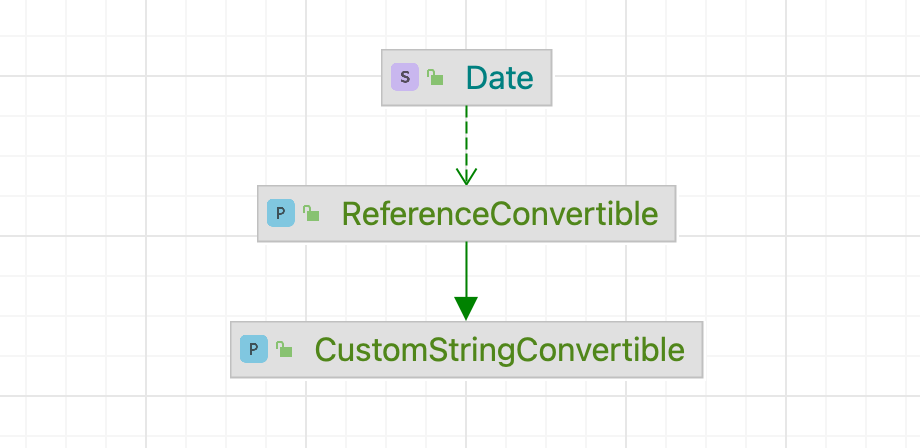Click the lock icon on CustomStringConvertible node
This screenshot has width=920, height=448.
pos(284,349)
